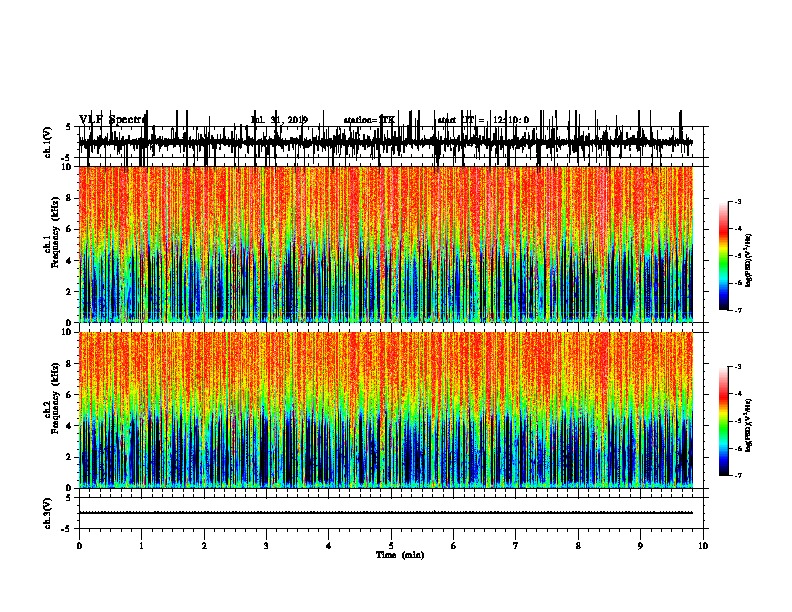Click the -3 label on ch.1 color bar
Screen dimensions: 792x612
coord(738,201)
